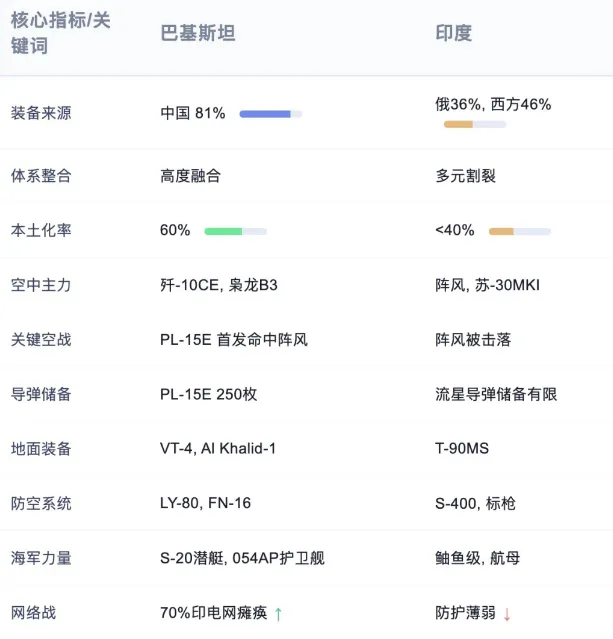The height and width of the screenshot is (639, 613).
Task: Click the blue 中国 81% progress bar
Action: [x=271, y=114]
